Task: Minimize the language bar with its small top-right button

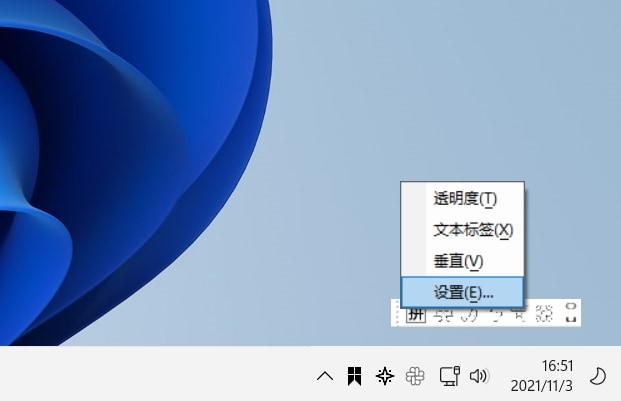Action: coord(571,306)
